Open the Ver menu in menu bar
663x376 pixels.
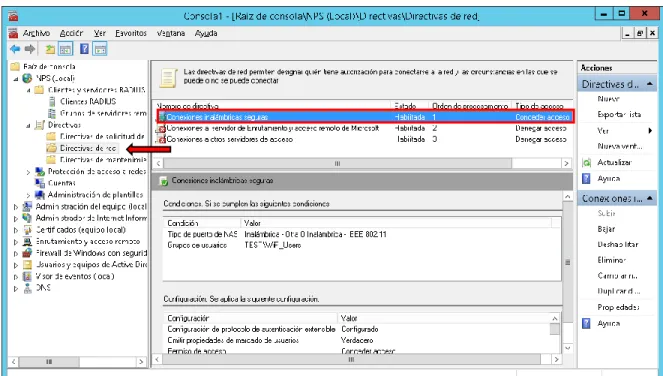[x=100, y=33]
